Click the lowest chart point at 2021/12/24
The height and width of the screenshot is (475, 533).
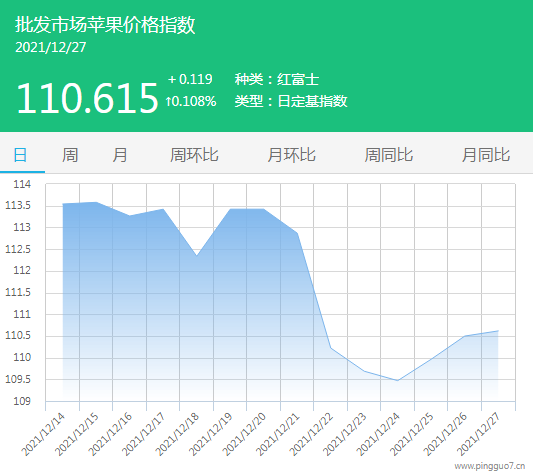[397, 380]
